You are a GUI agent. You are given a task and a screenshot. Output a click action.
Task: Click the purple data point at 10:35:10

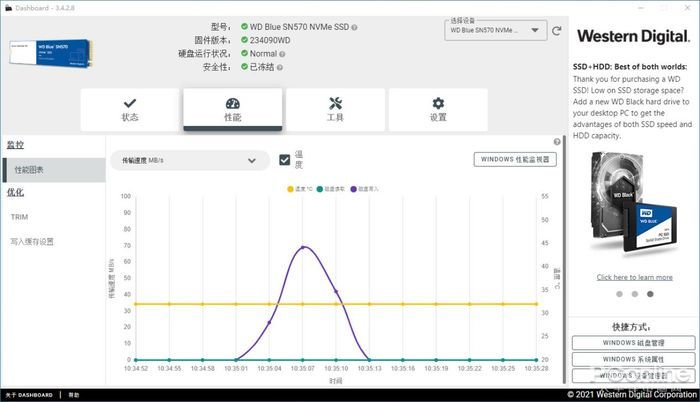coord(336,292)
